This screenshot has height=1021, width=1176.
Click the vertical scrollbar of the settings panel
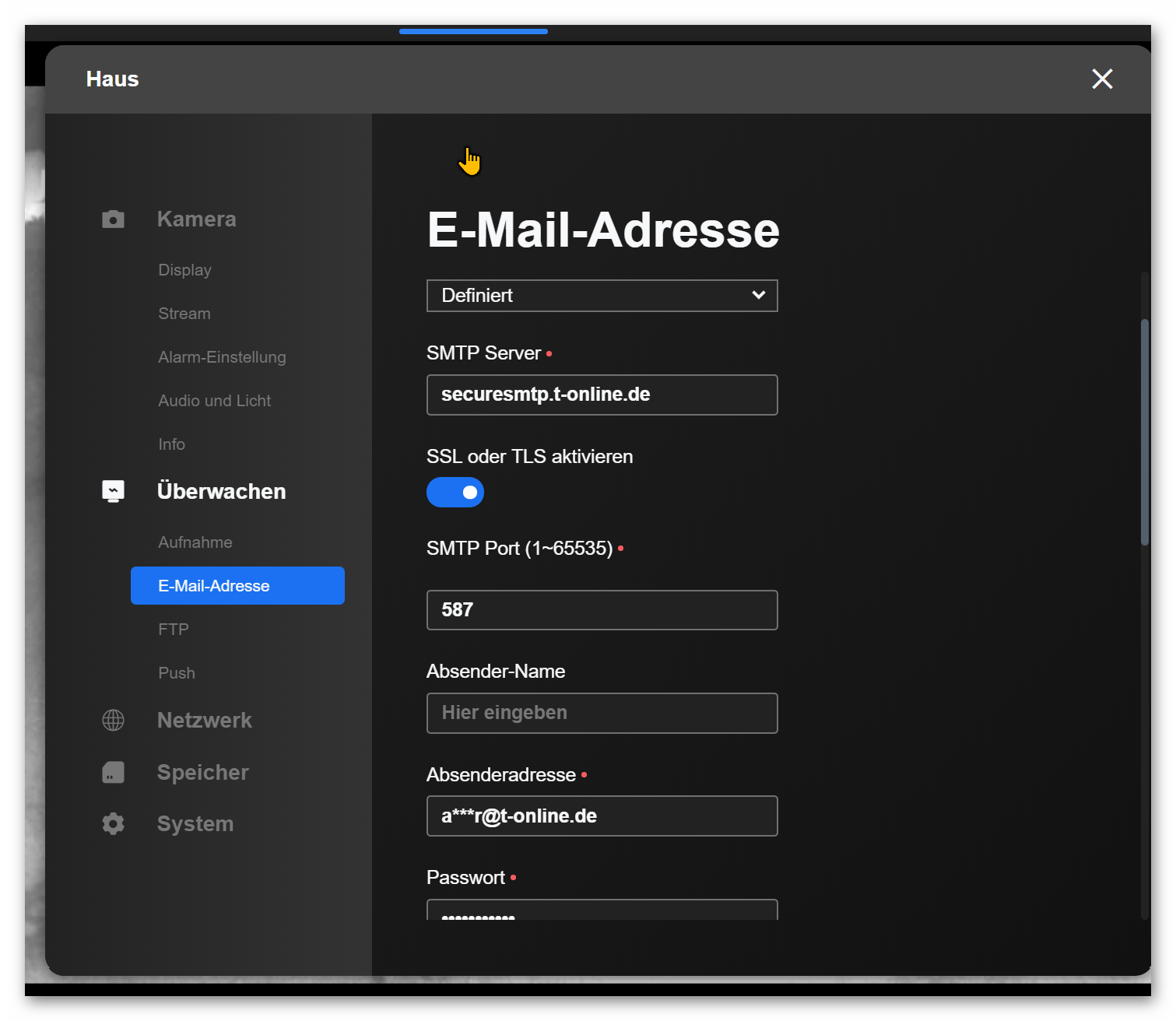tap(1144, 432)
